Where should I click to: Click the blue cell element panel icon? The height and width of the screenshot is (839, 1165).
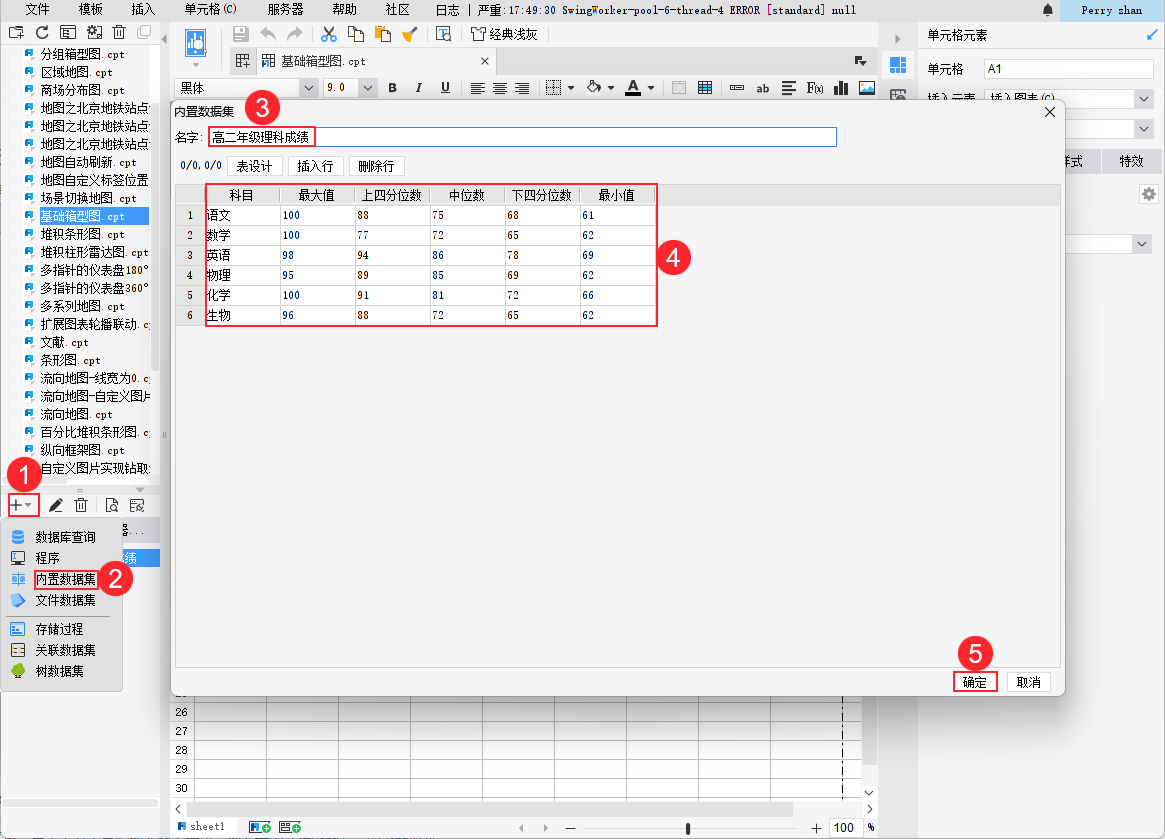898,65
